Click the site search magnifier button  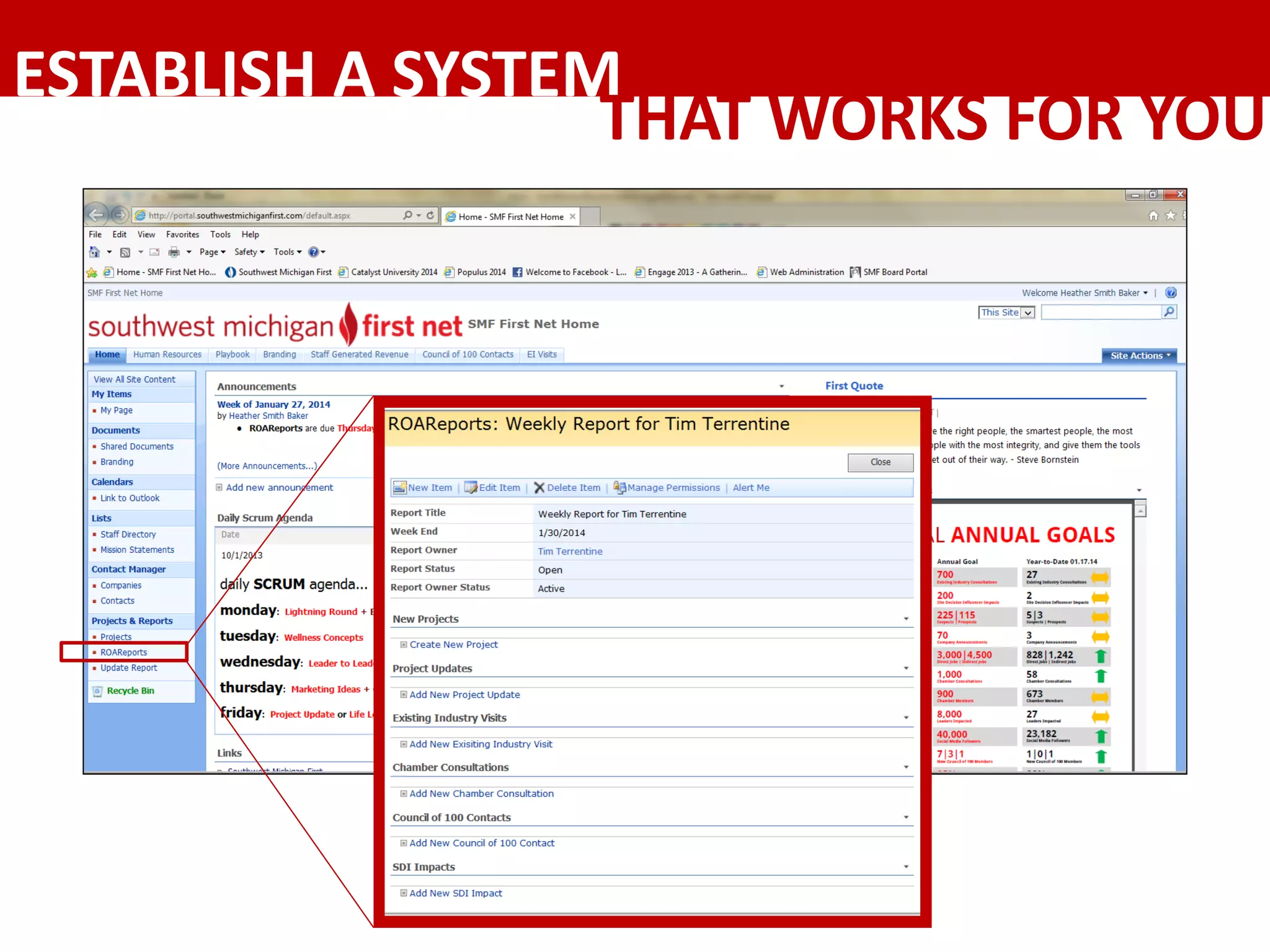[1169, 312]
